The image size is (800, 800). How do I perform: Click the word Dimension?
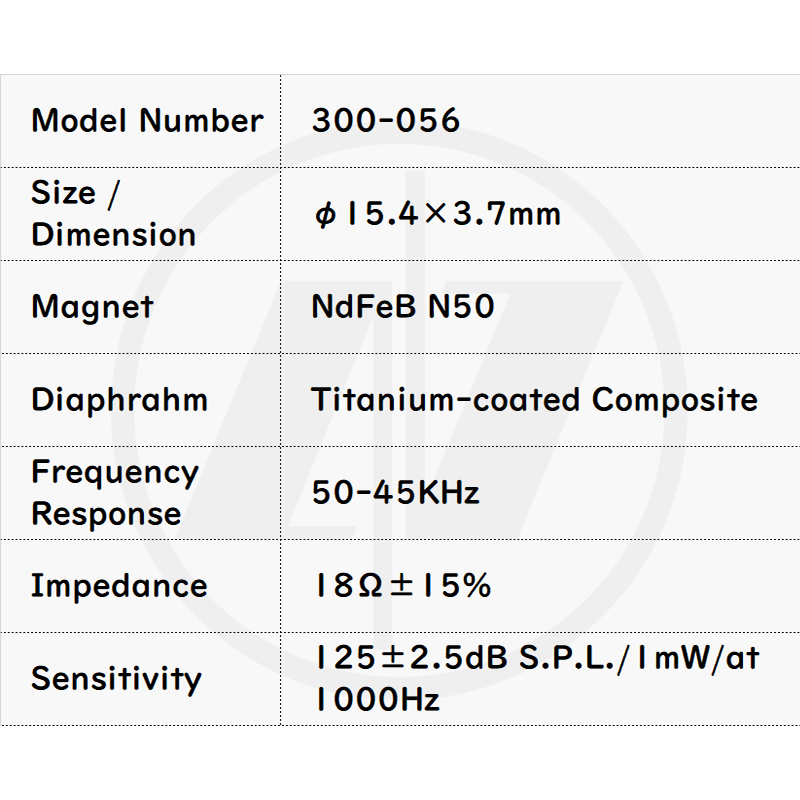(113, 235)
